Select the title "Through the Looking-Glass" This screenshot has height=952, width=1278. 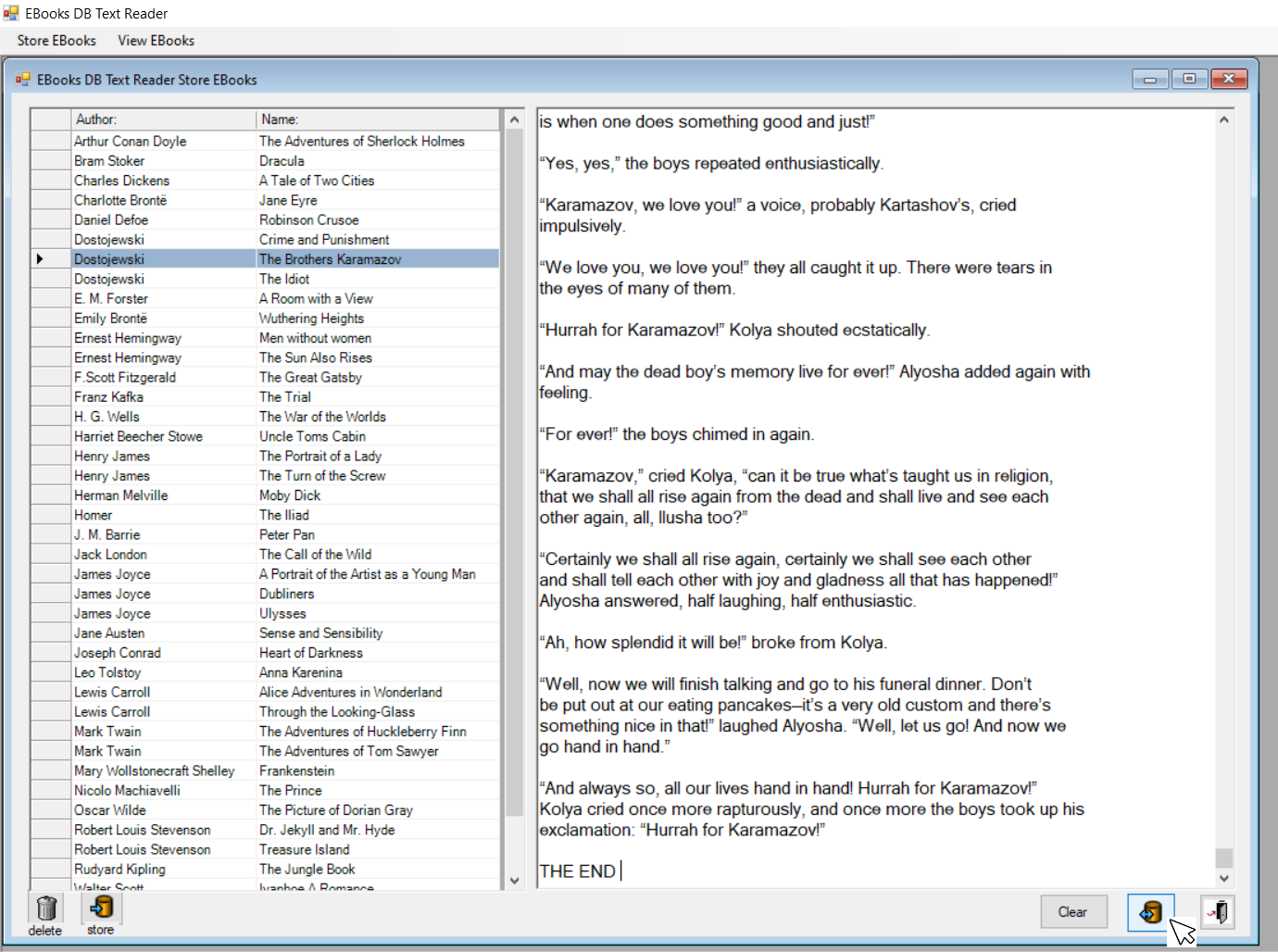pos(379,712)
